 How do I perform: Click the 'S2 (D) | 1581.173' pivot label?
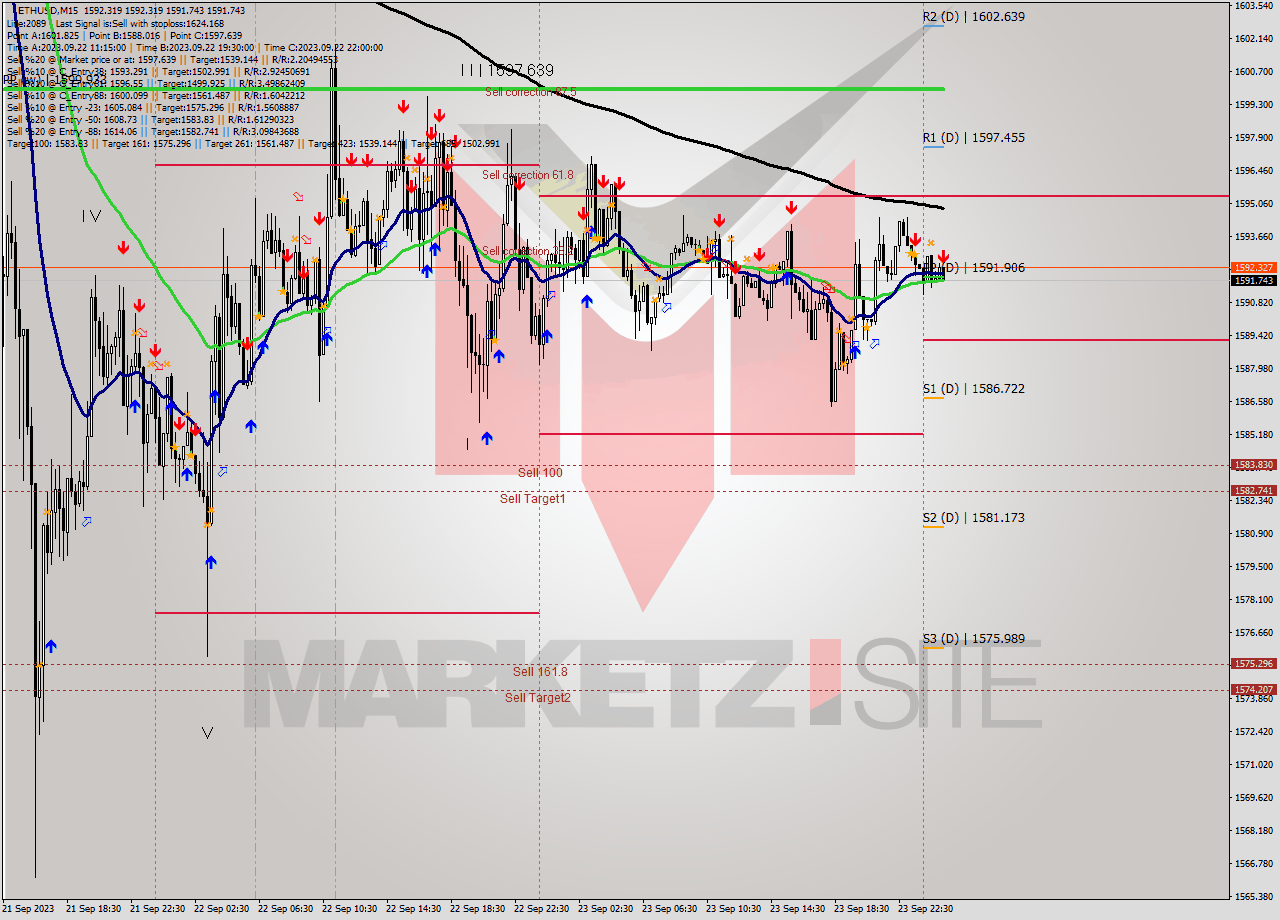[x=973, y=518]
